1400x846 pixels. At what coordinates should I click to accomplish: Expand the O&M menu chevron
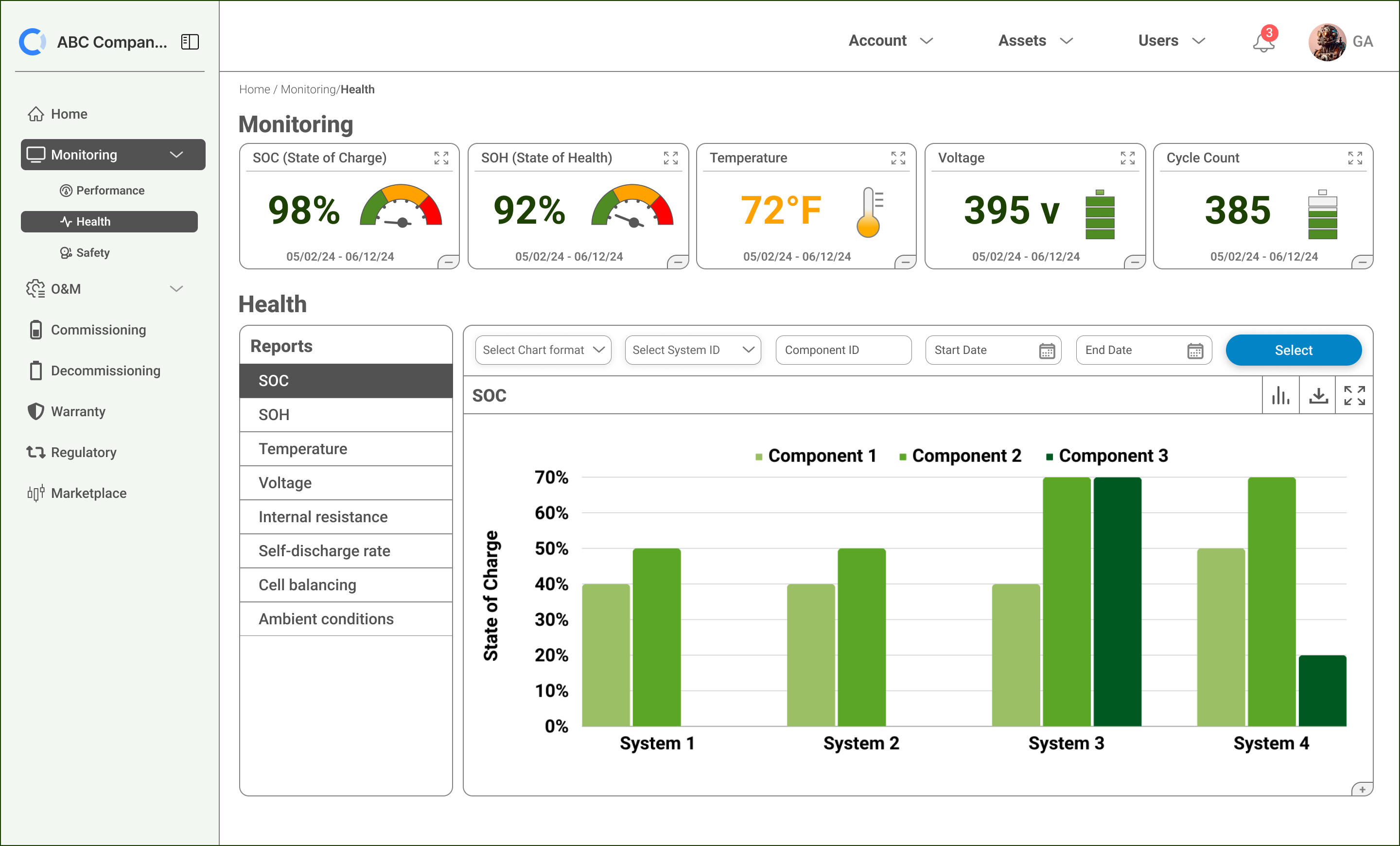(177, 289)
